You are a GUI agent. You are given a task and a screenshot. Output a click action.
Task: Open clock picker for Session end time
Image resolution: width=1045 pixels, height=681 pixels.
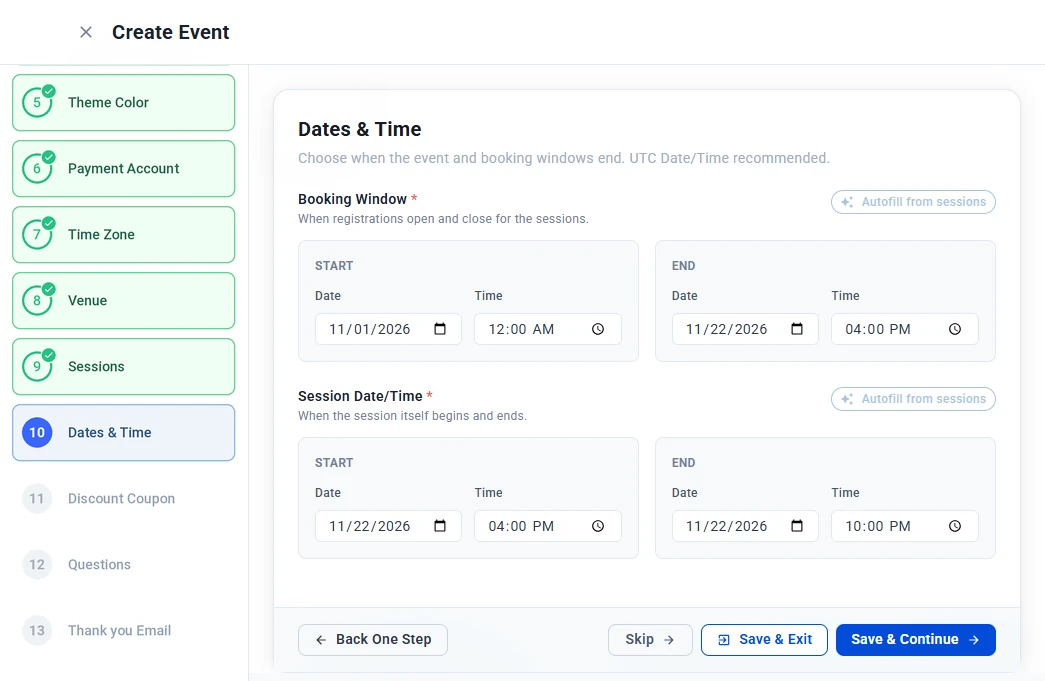click(955, 526)
